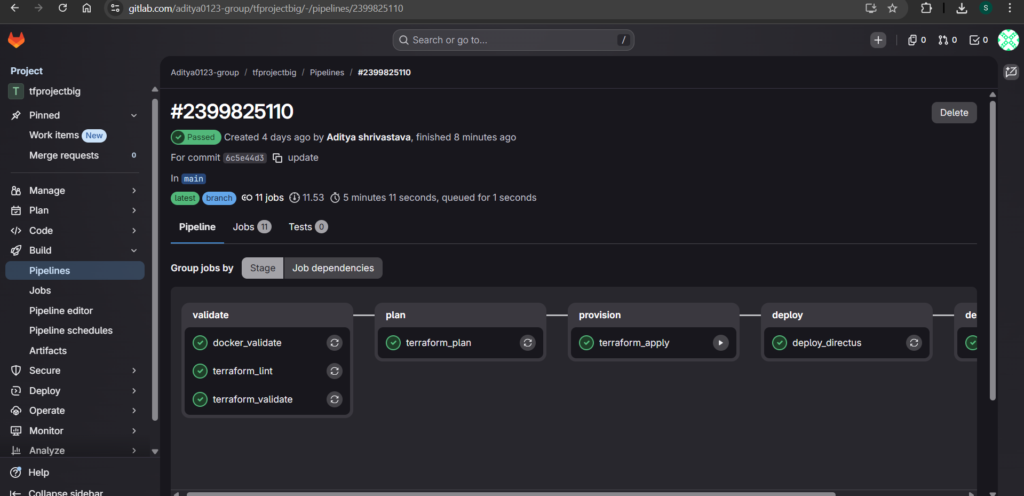Open assigned merge requests icon in header
Image resolution: width=1024 pixels, height=496 pixels.
(946, 40)
